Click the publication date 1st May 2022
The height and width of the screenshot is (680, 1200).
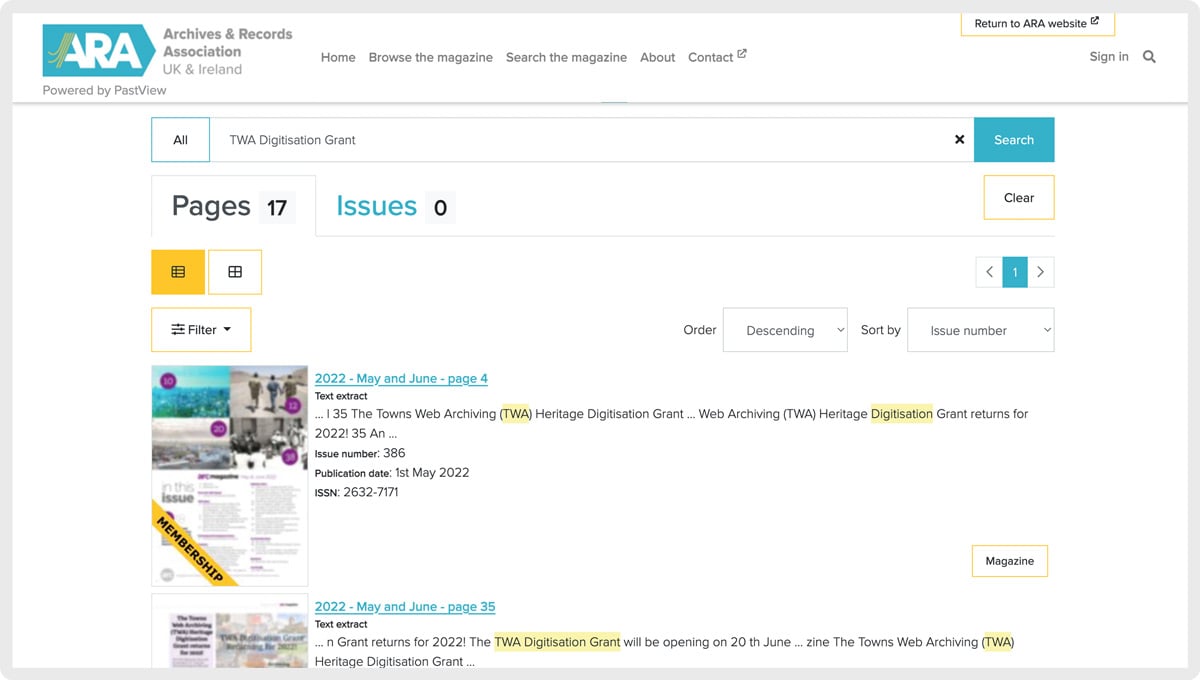point(392,472)
